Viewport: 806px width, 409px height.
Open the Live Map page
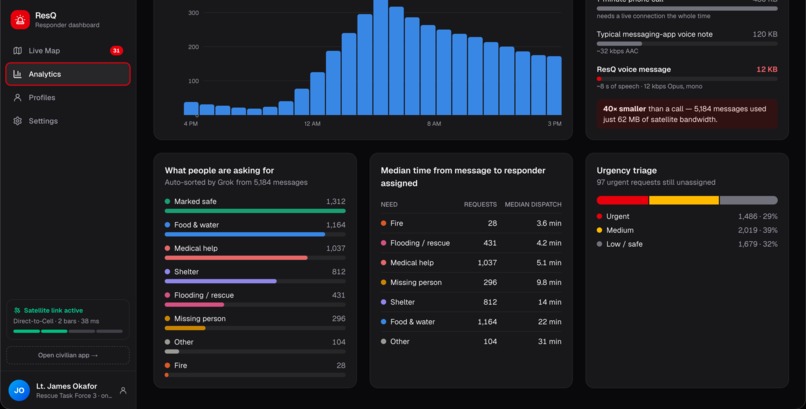pos(68,50)
